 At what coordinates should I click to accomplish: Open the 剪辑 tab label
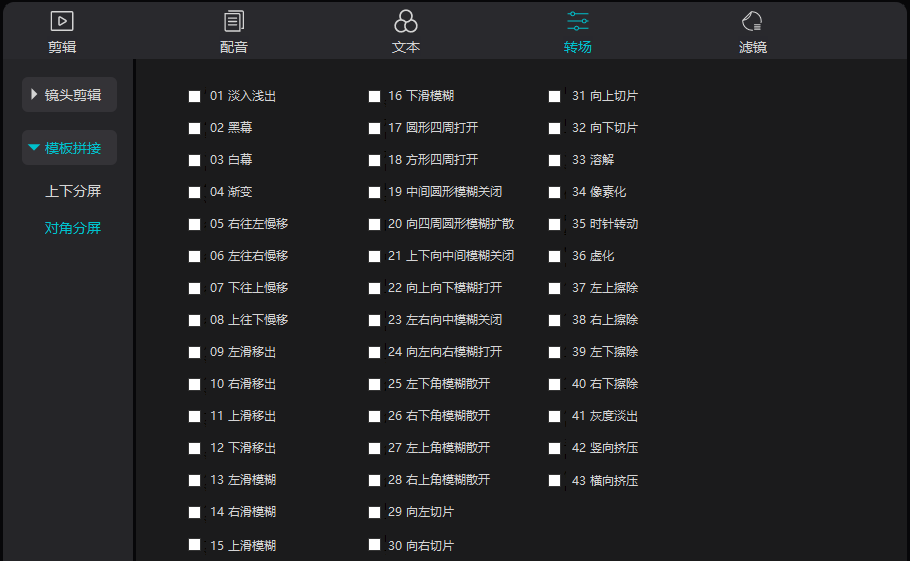pyautogui.click(x=62, y=47)
